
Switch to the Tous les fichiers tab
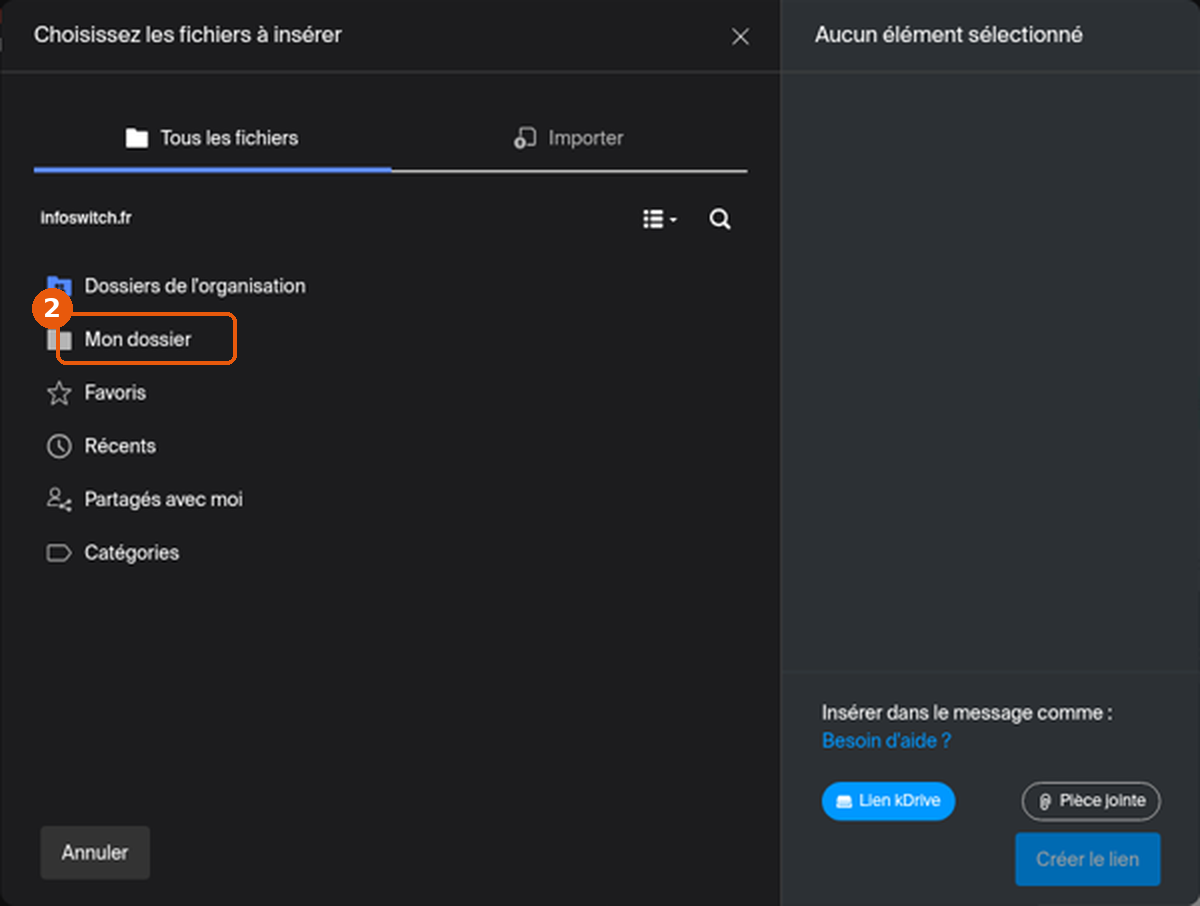click(x=212, y=138)
